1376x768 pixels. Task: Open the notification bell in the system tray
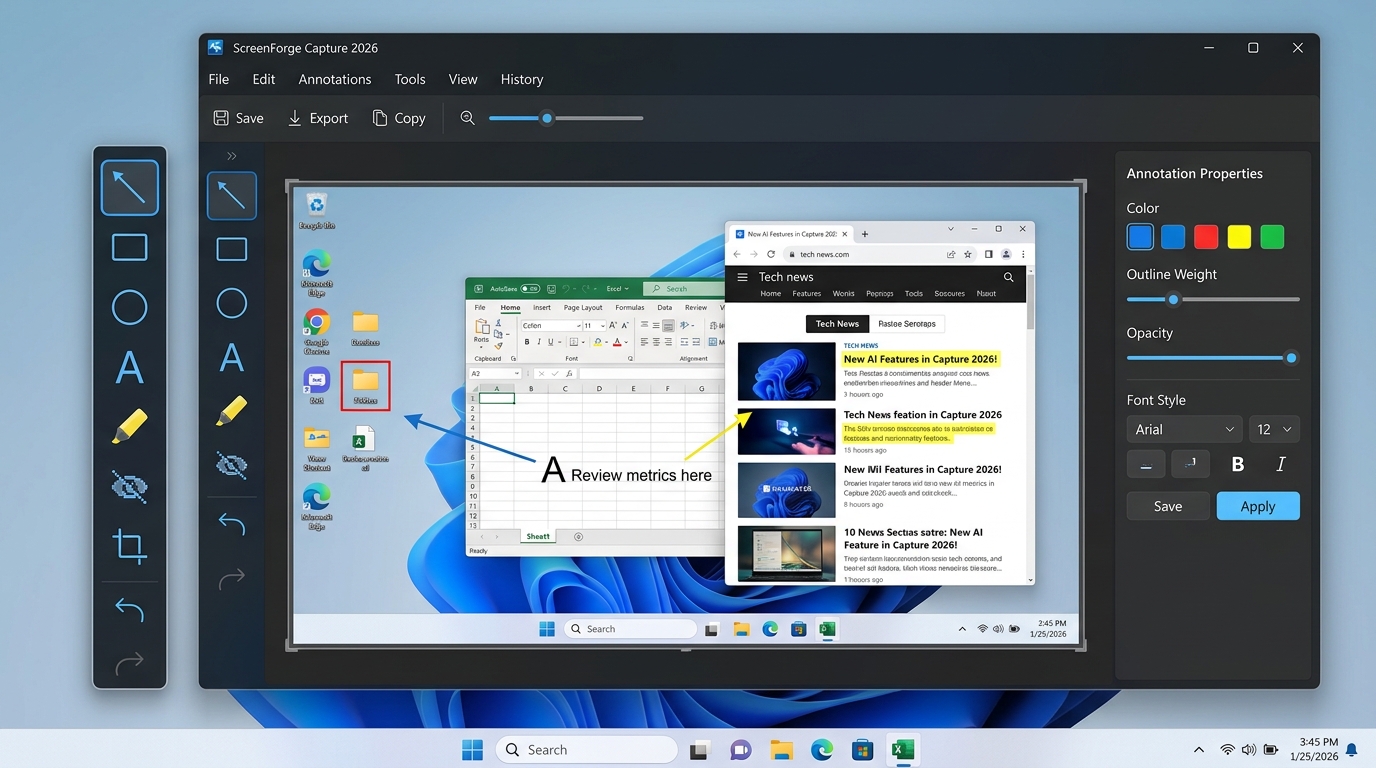[1352, 750]
